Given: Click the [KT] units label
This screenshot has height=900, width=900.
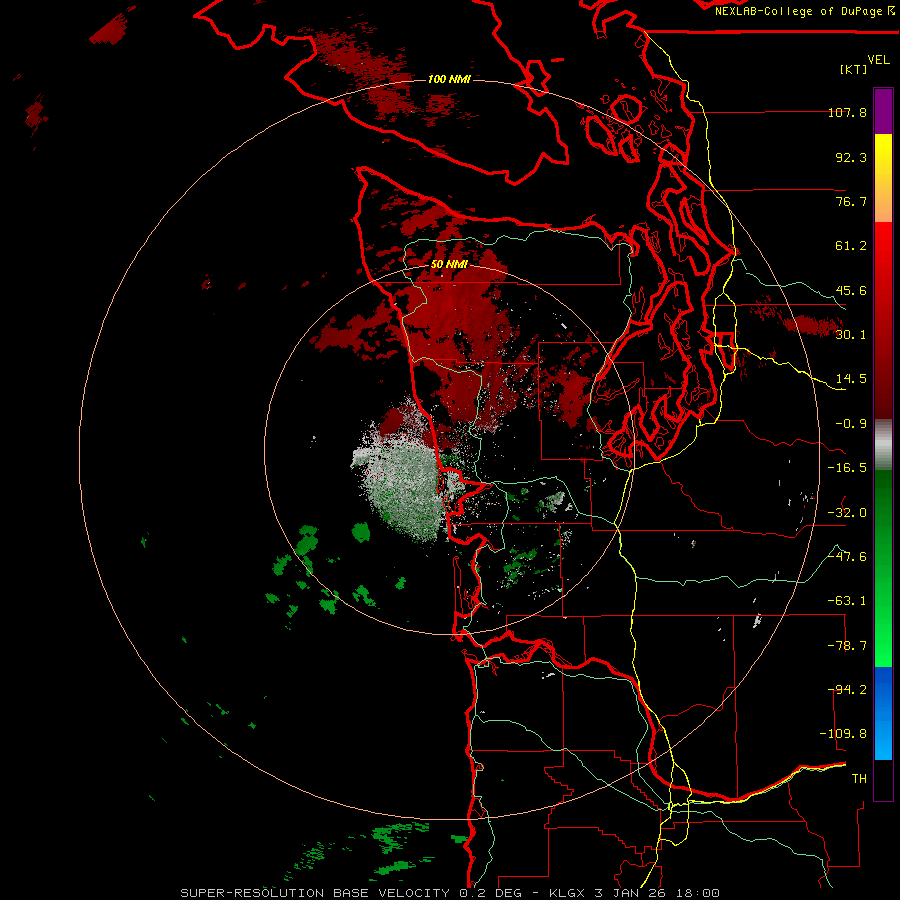Looking at the screenshot, I should (854, 69).
